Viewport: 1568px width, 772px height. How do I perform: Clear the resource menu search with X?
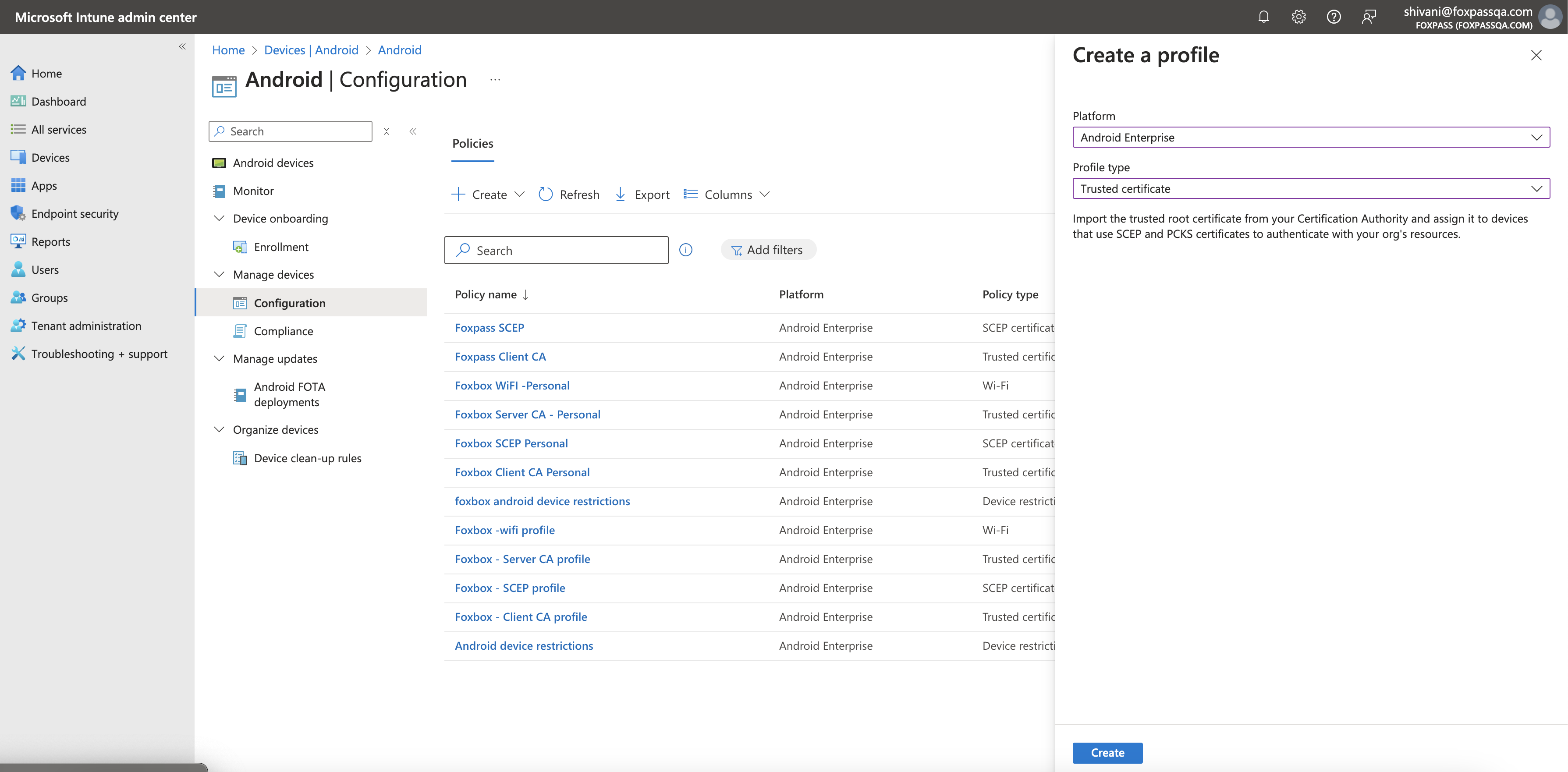click(x=386, y=131)
